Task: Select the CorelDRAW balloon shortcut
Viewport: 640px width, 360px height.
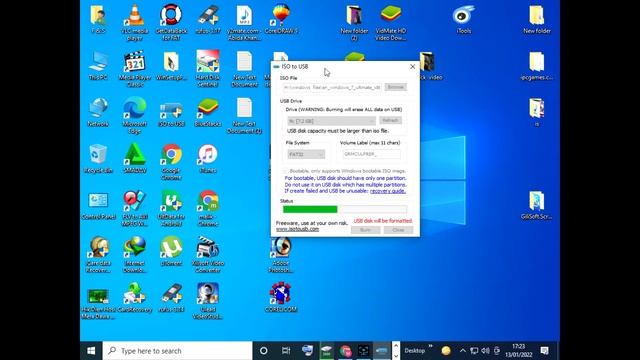Action: point(281,19)
